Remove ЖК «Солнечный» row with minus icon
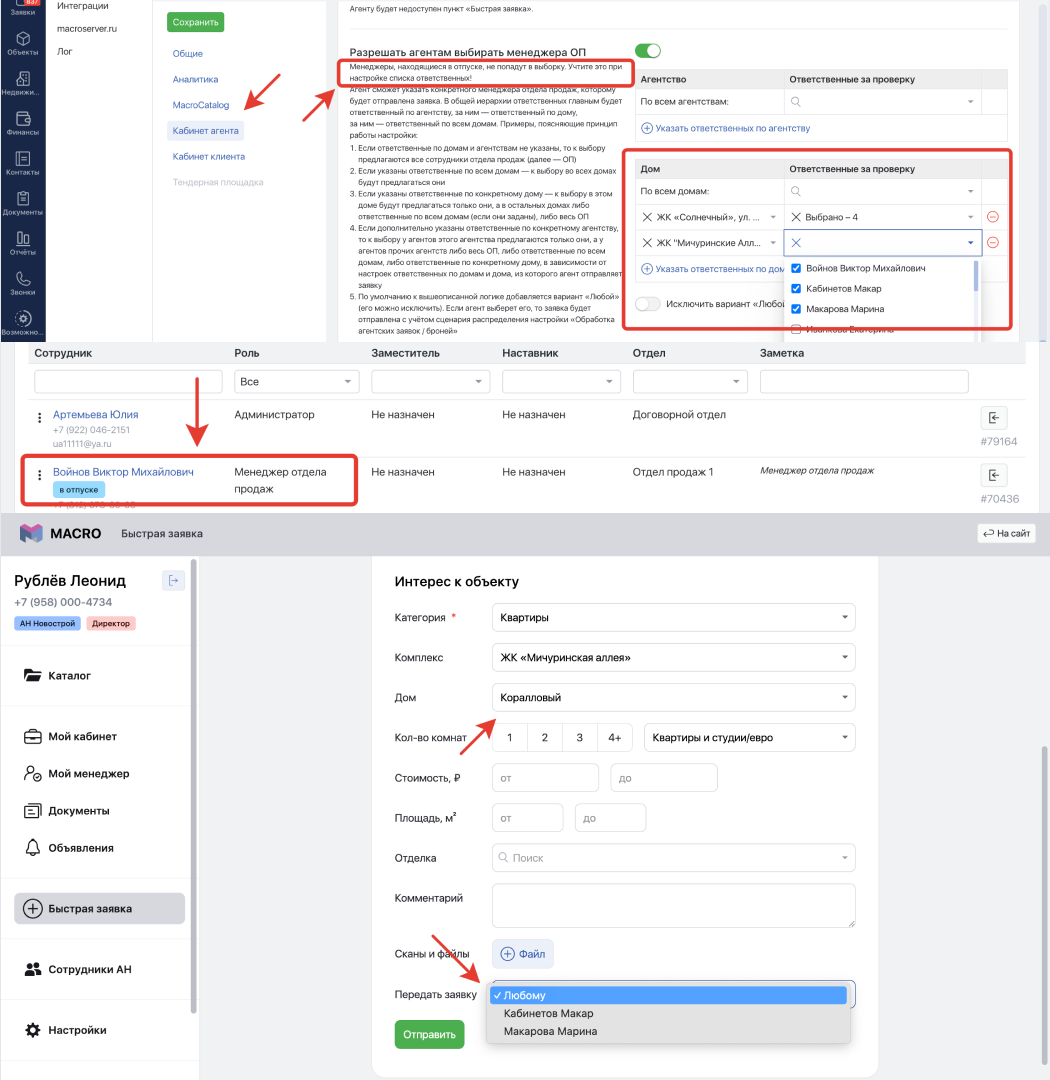This screenshot has width=1050, height=1080. [x=993, y=217]
